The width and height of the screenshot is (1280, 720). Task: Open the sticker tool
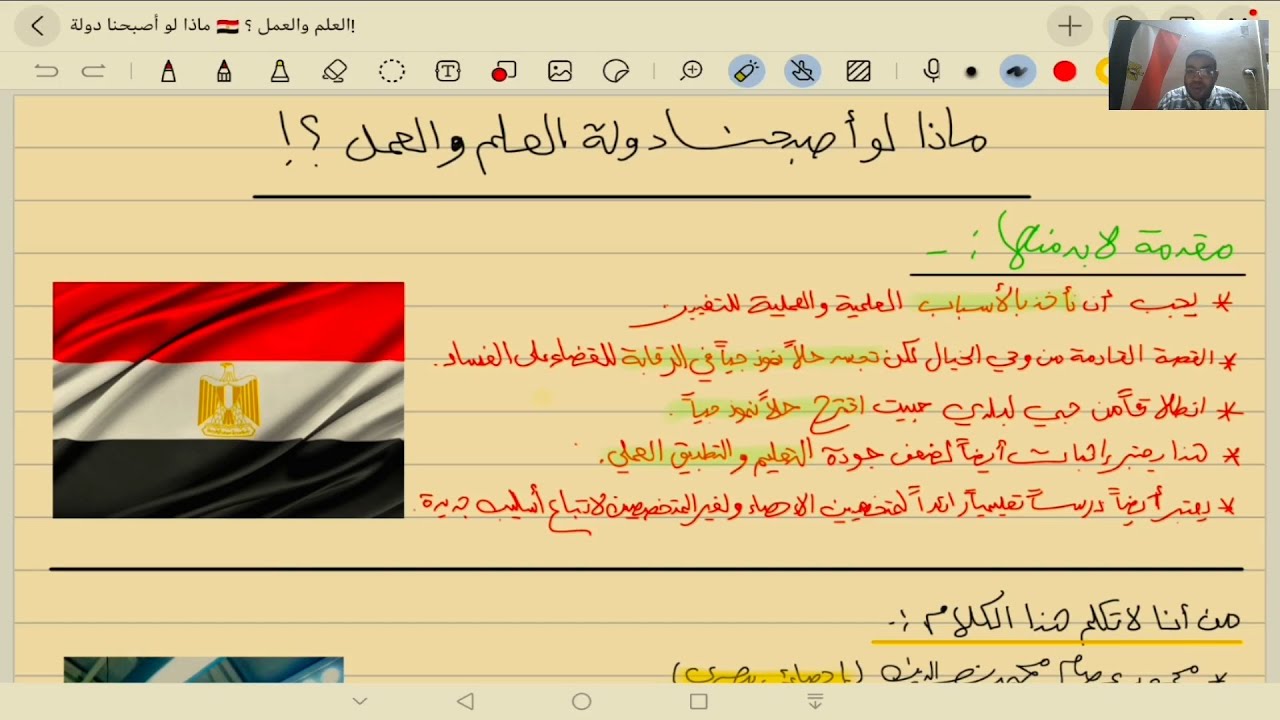pyautogui.click(x=616, y=71)
